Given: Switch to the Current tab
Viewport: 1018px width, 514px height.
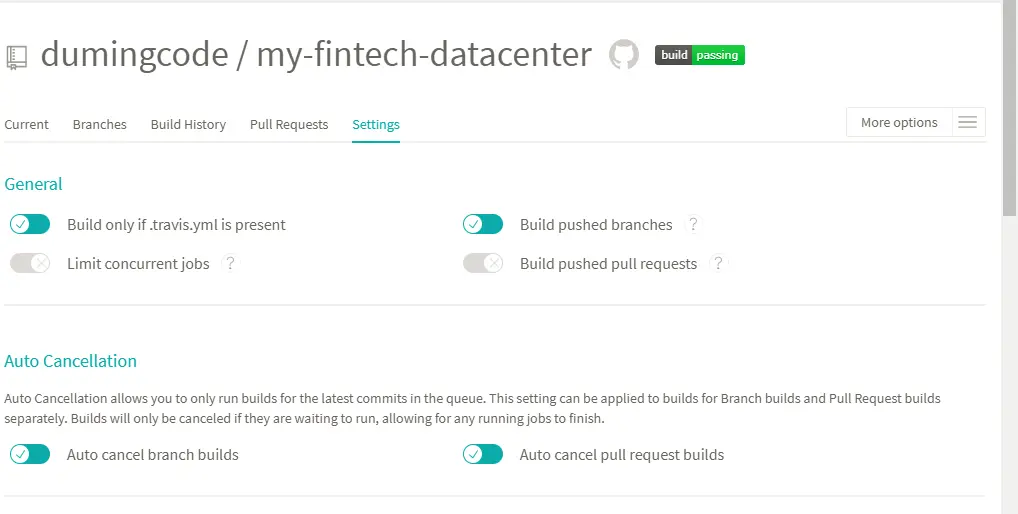Looking at the screenshot, I should click(27, 125).
